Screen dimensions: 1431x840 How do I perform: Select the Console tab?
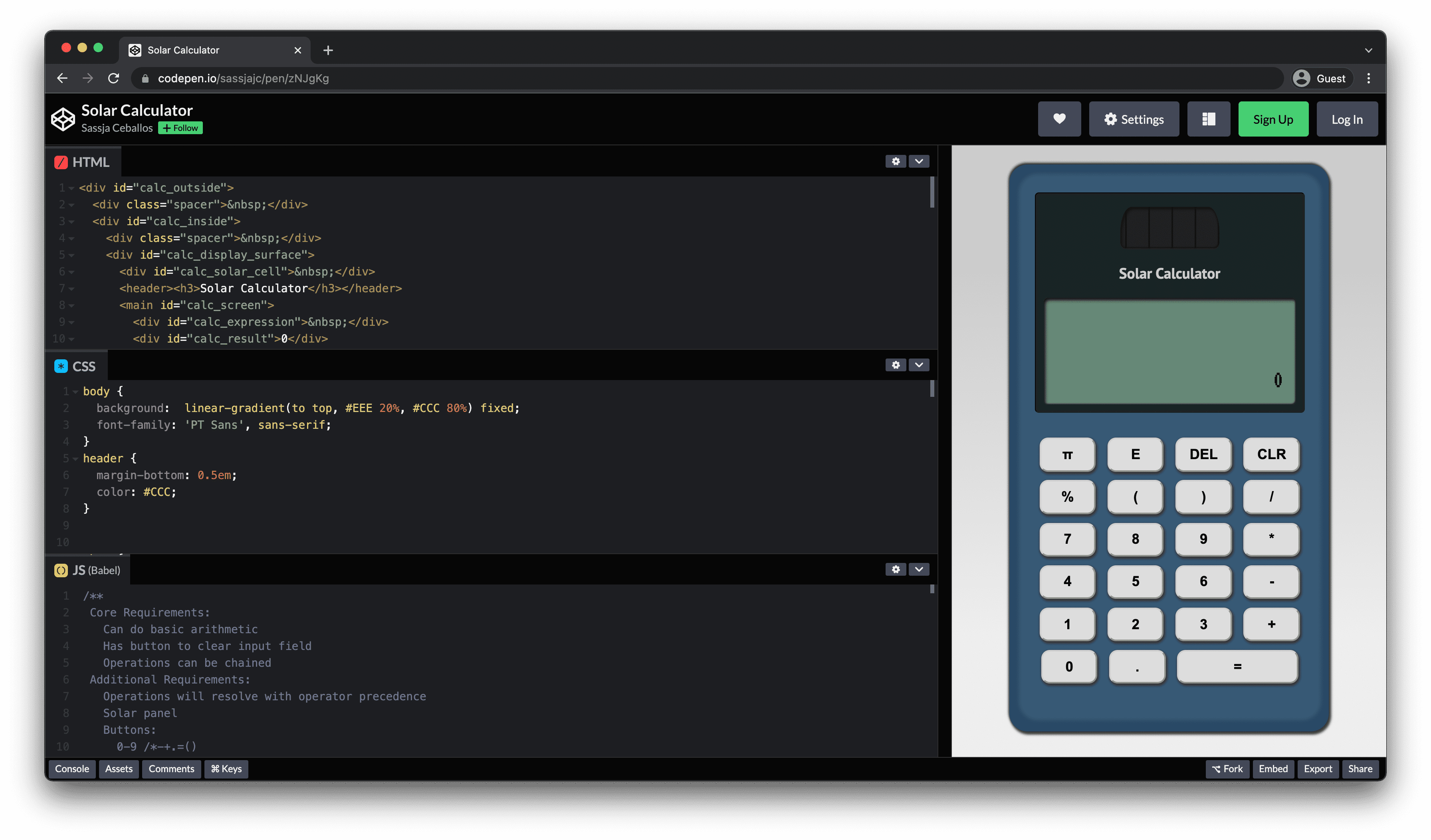[71, 769]
